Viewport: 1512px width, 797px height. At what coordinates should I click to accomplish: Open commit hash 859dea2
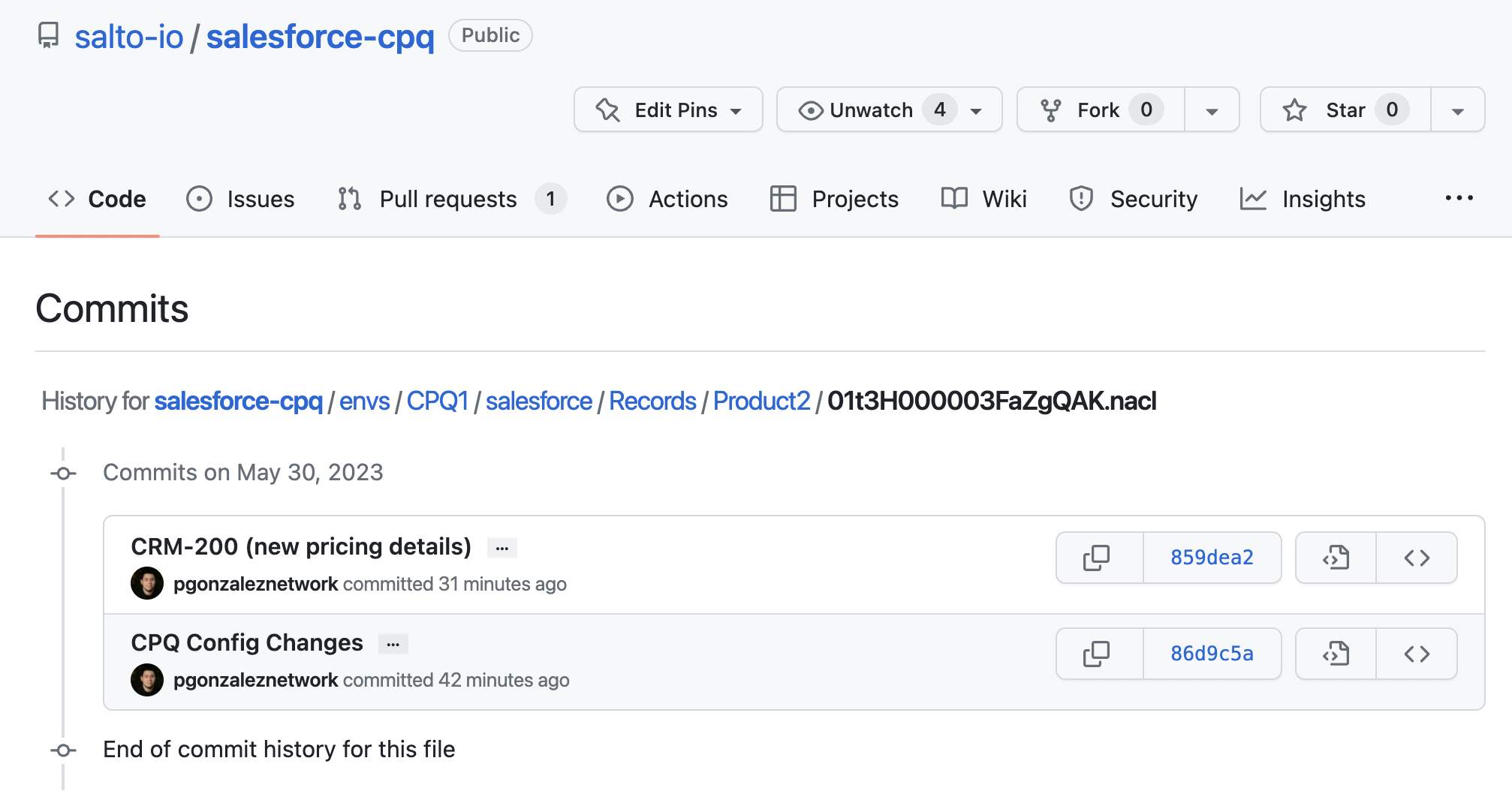[1212, 558]
